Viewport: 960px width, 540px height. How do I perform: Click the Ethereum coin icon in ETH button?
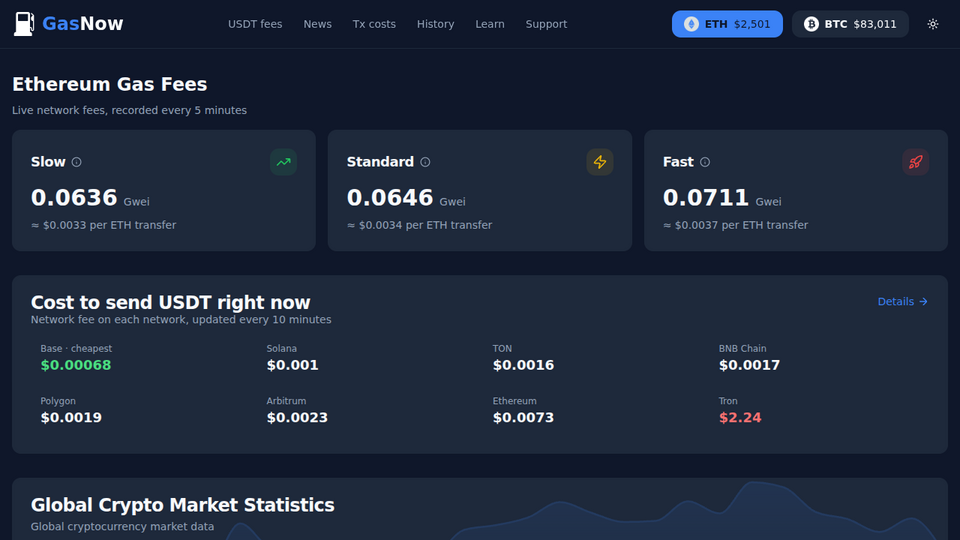click(691, 24)
